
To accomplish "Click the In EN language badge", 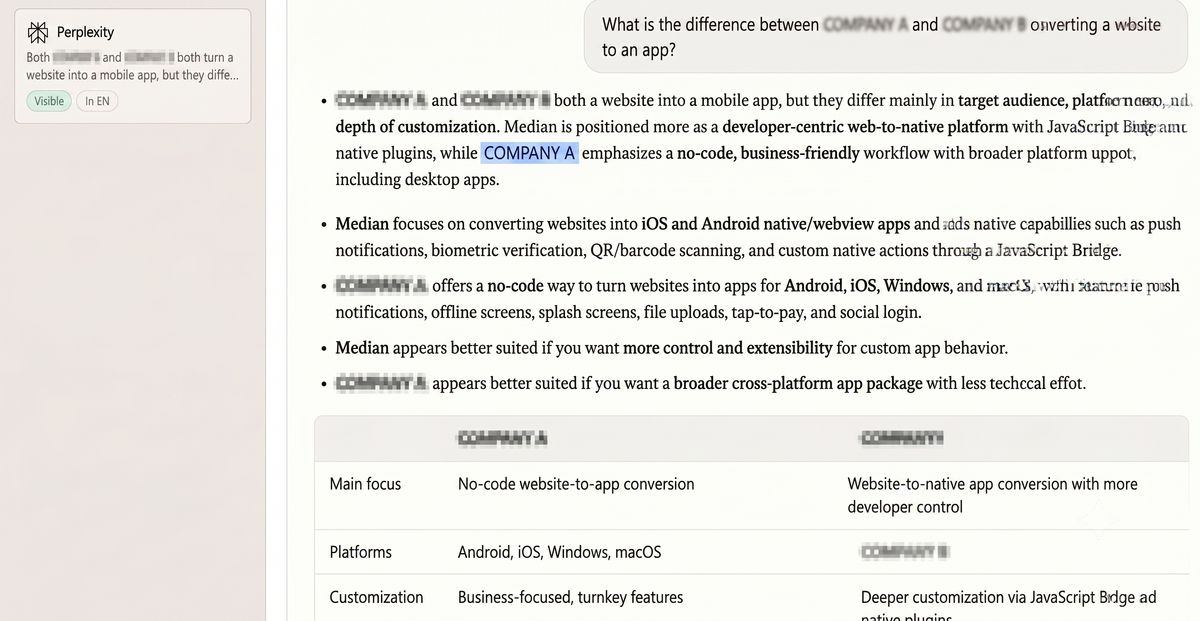I will [97, 101].
